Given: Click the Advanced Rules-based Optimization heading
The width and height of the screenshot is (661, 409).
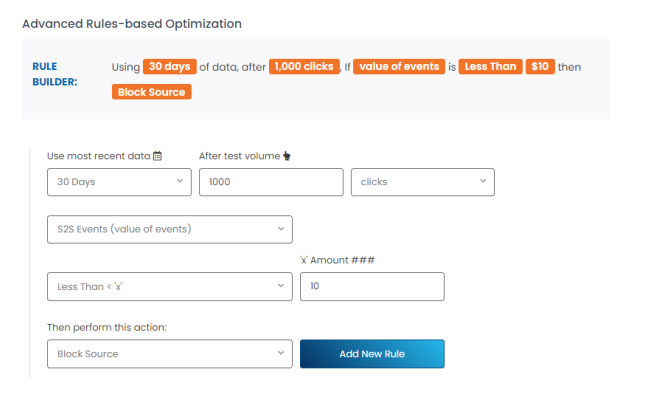Looking at the screenshot, I should point(132,24).
